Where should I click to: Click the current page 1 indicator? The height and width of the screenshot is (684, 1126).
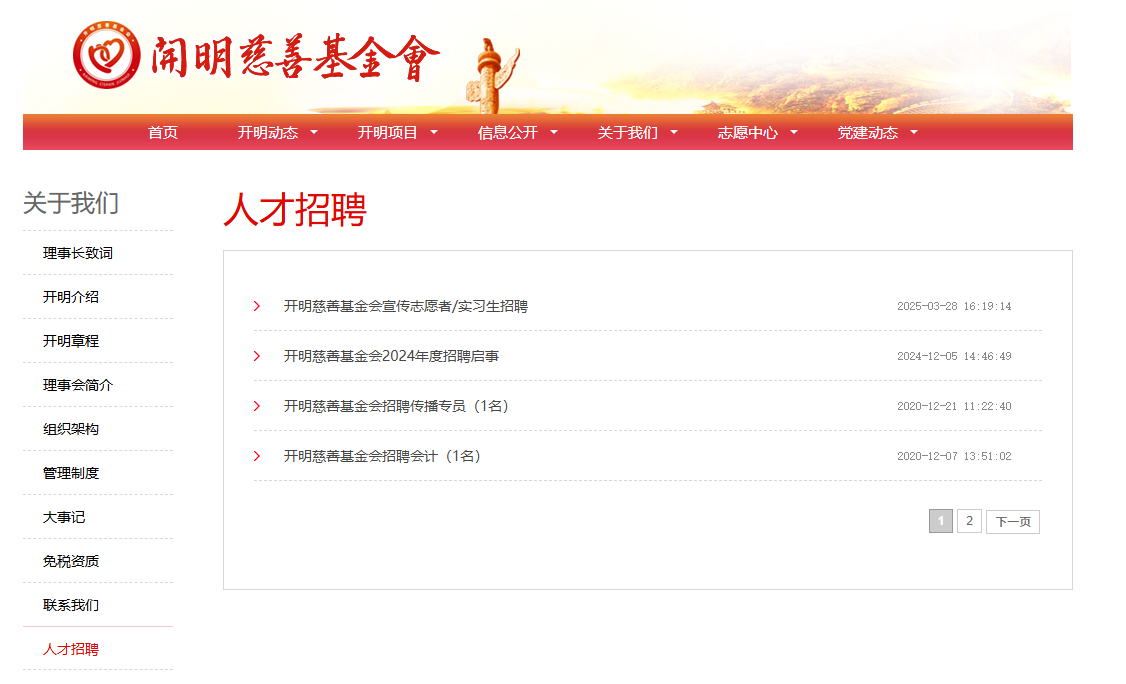click(940, 521)
